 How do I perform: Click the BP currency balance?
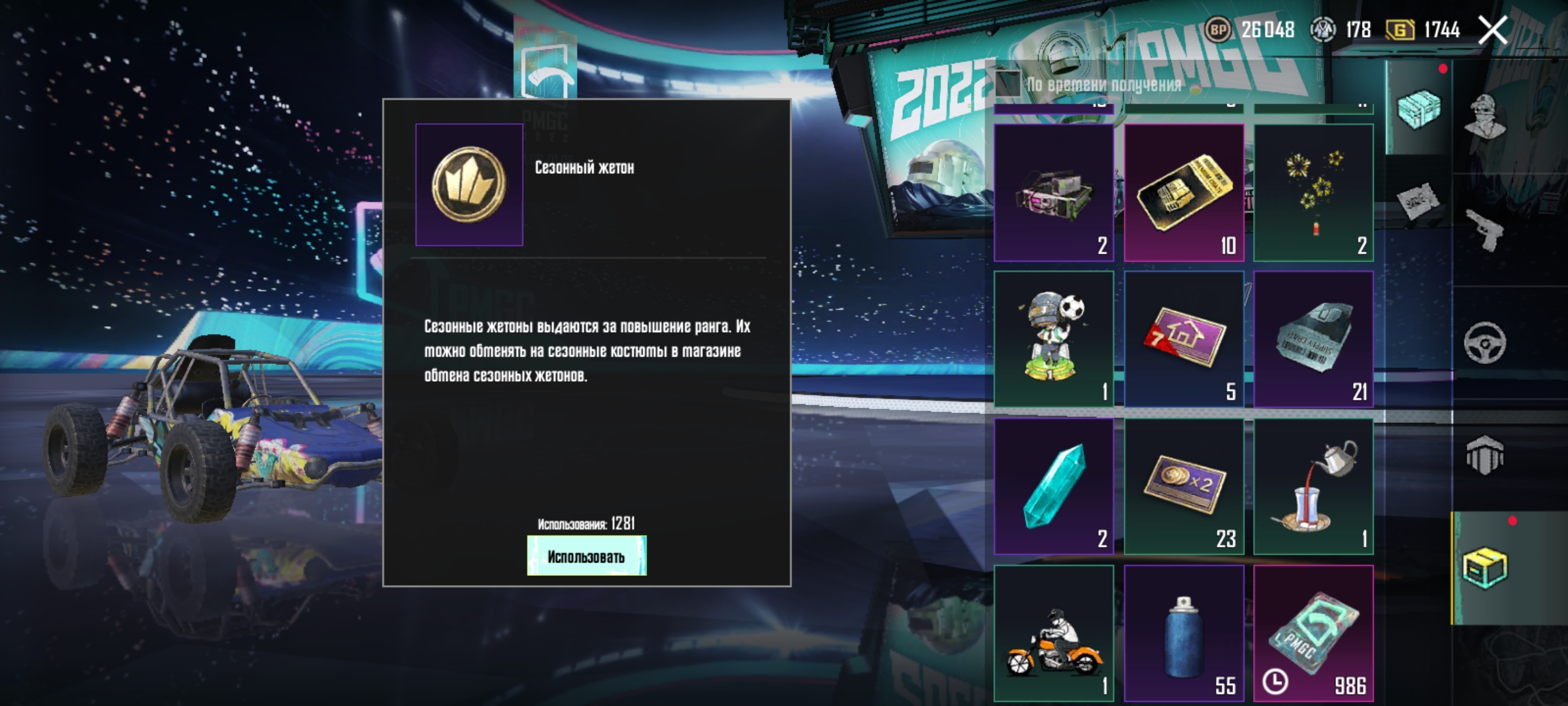pos(1250,29)
